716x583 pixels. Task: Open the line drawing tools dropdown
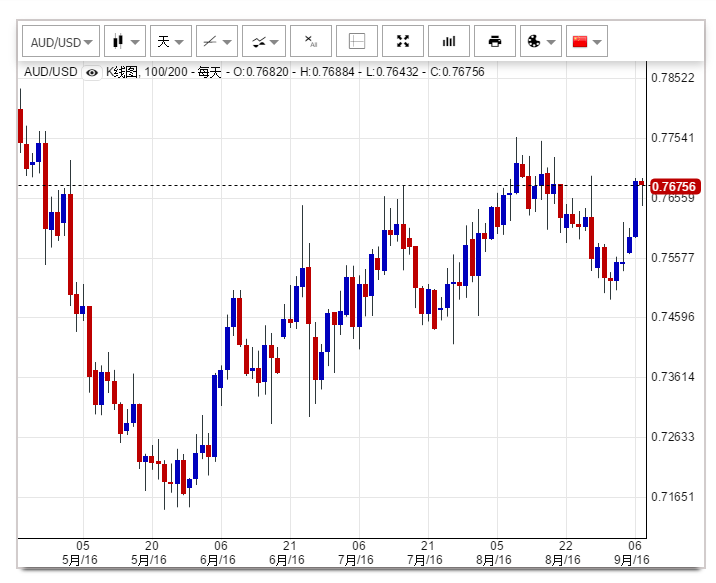pyautogui.click(x=217, y=42)
